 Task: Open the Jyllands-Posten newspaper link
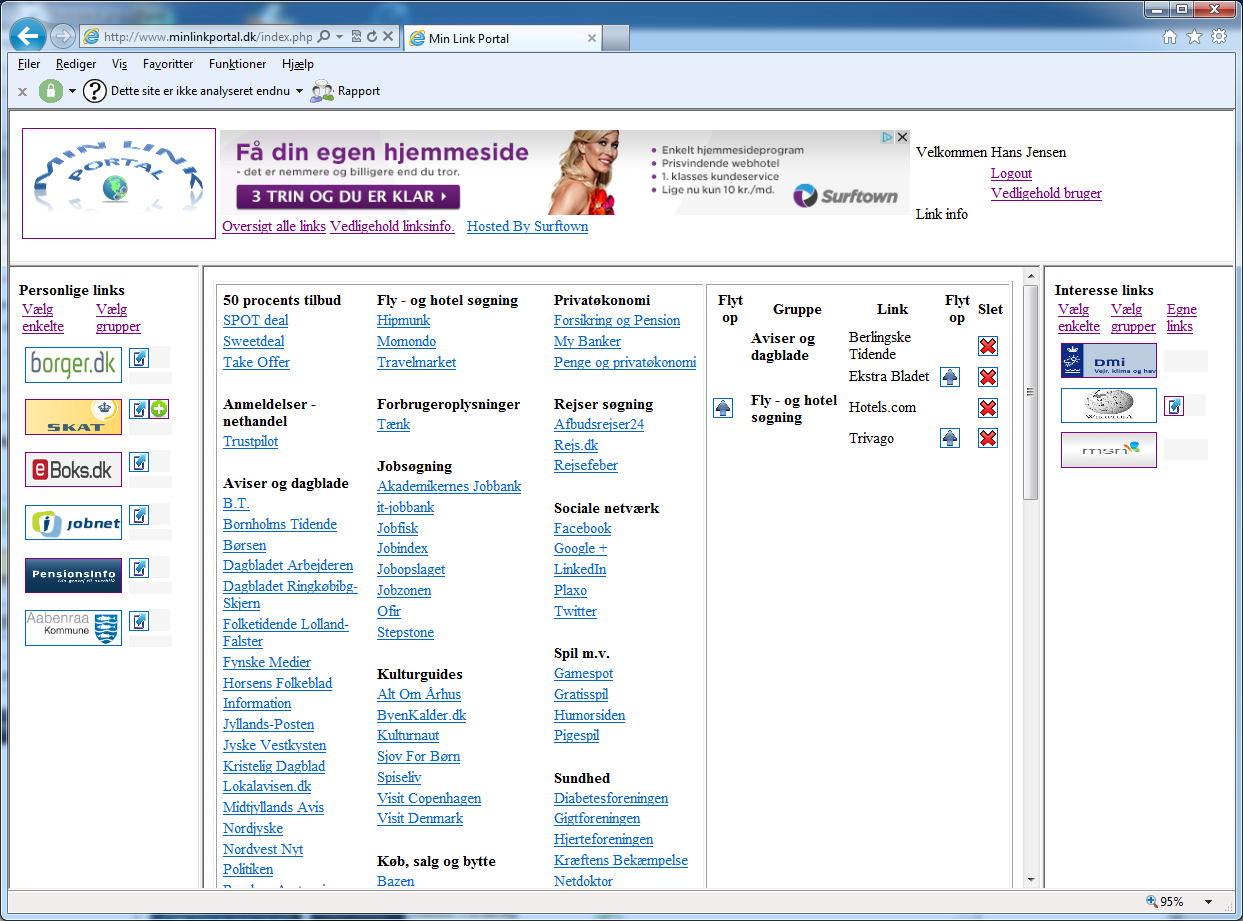tap(269, 724)
